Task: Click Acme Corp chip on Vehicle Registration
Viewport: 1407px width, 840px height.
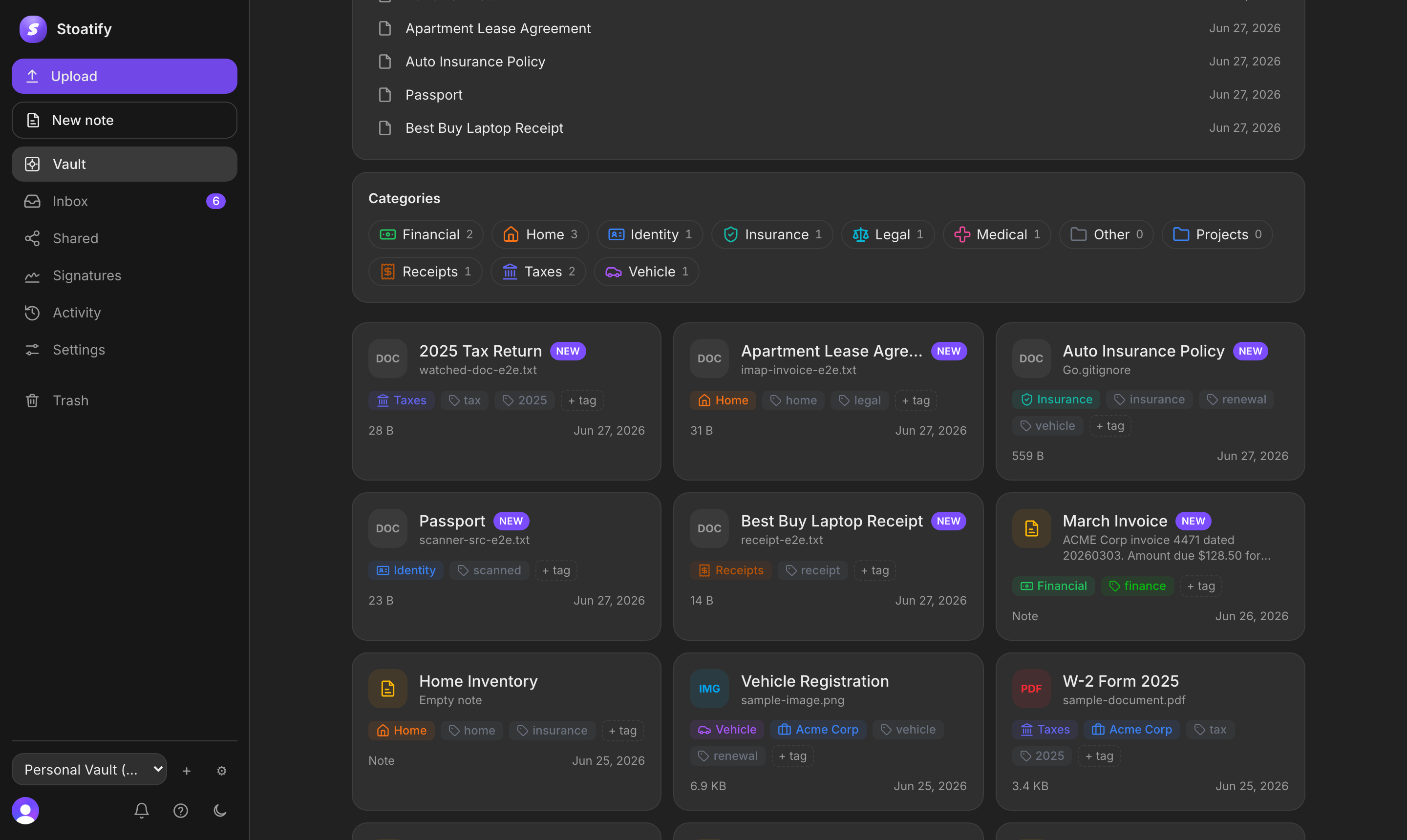Action: coord(818,729)
